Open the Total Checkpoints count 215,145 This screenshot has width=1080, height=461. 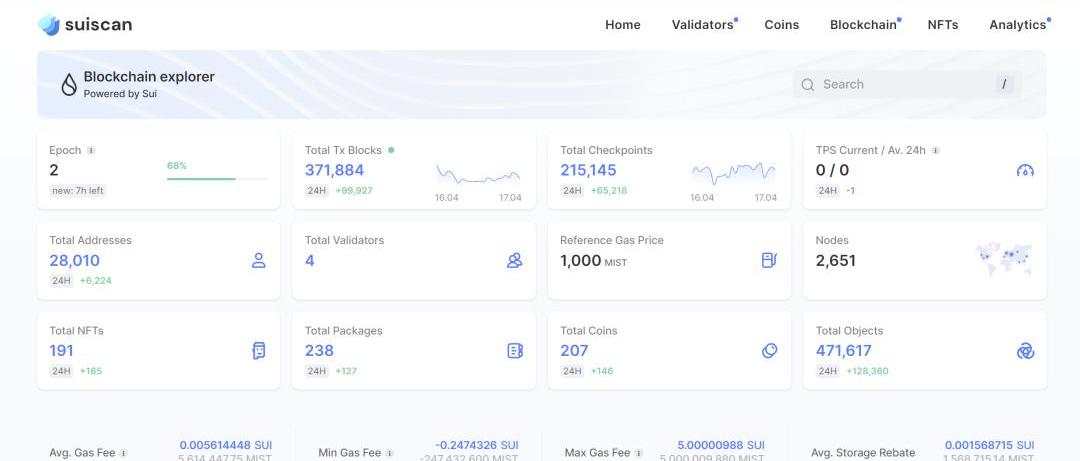pyautogui.click(x=588, y=170)
